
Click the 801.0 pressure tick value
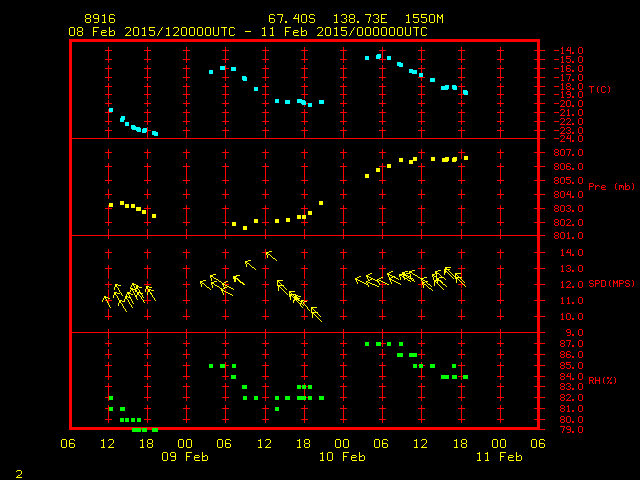click(569, 236)
